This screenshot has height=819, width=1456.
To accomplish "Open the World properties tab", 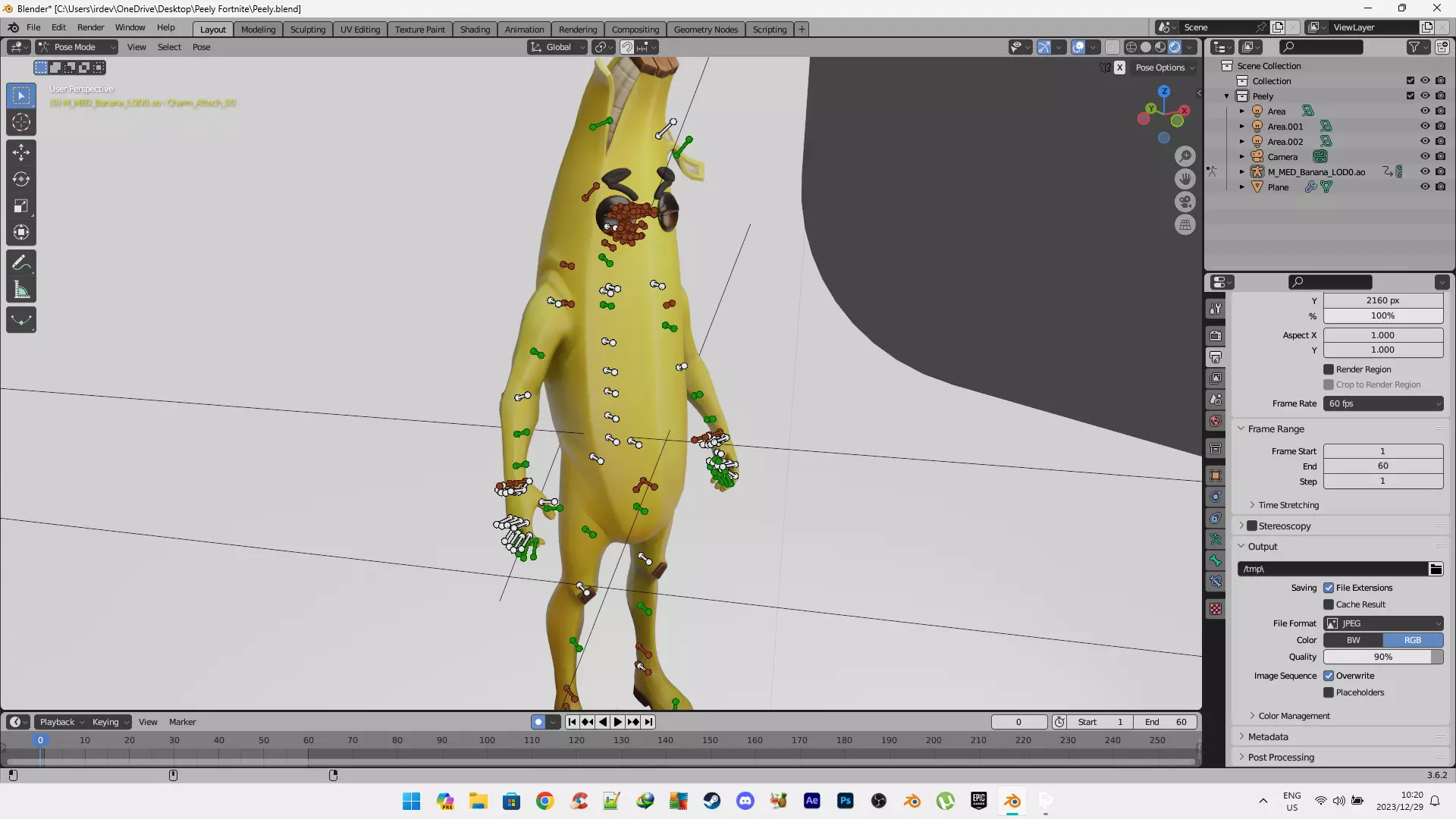I will tap(1216, 421).
